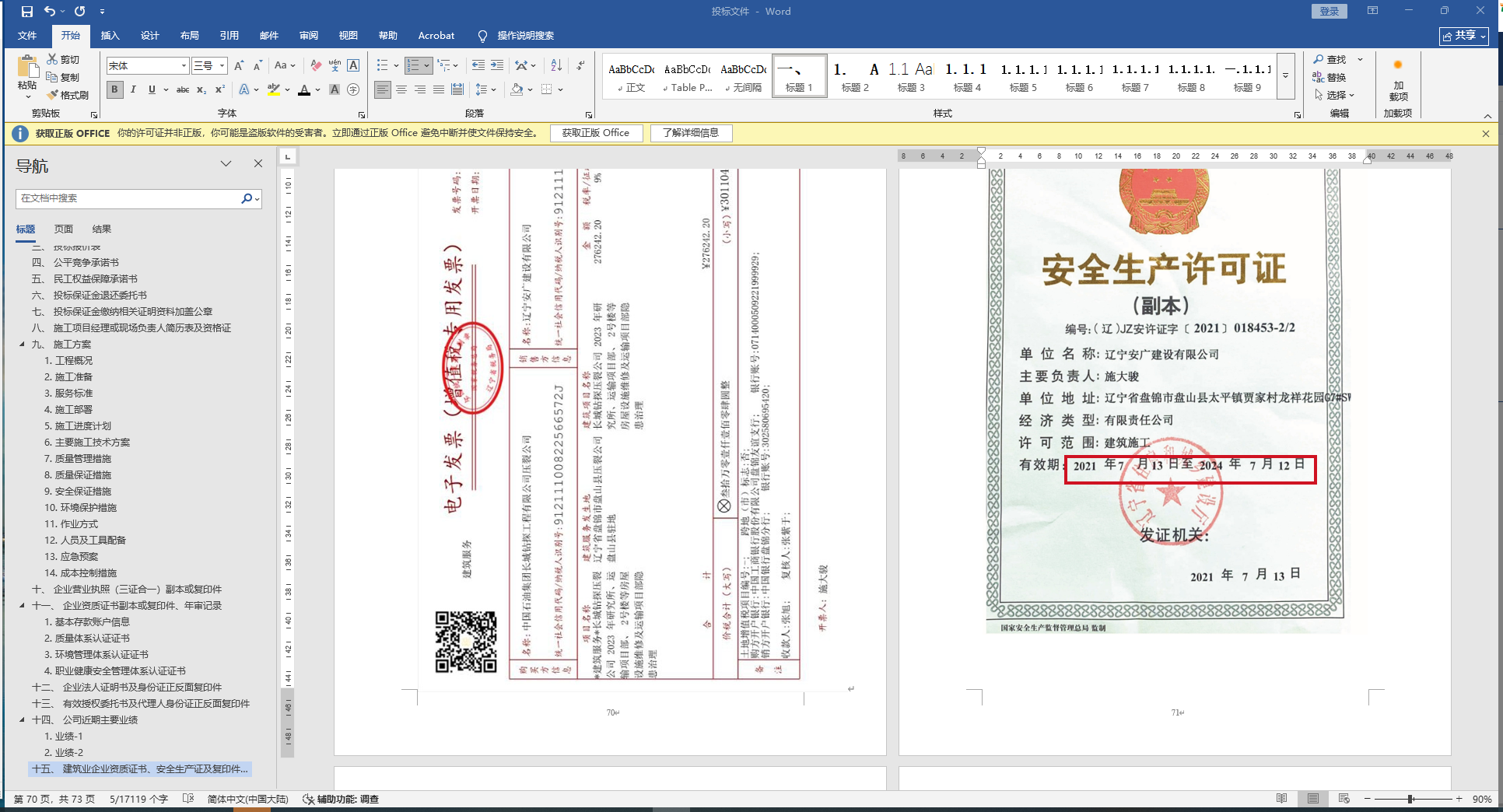Image resolution: width=1503 pixels, height=812 pixels.
Task: Collapse the 九、施工方案 tree node
Action: [x=22, y=345]
